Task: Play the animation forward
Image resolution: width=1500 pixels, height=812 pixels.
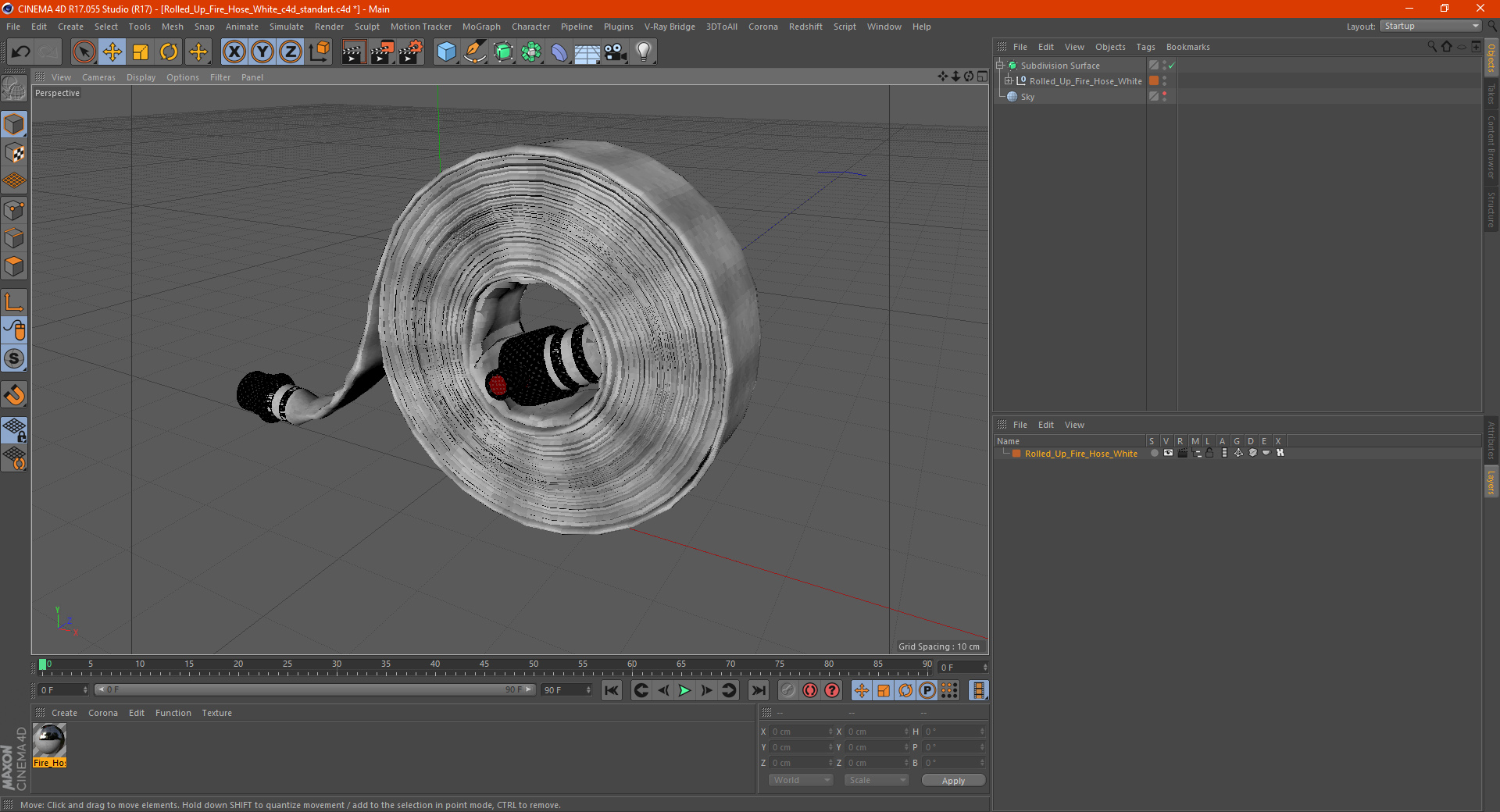Action: [x=684, y=690]
